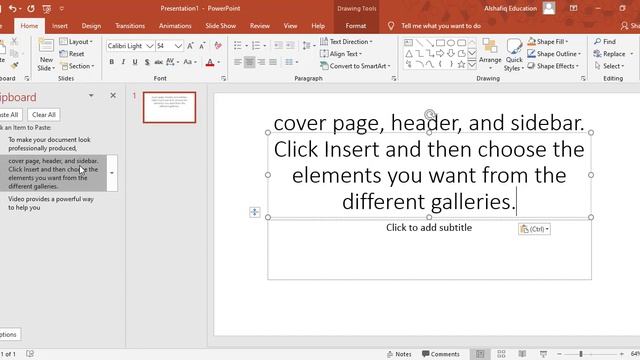The height and width of the screenshot is (360, 640).
Task: Center align the text
Action: pyautogui.click(x=249, y=62)
